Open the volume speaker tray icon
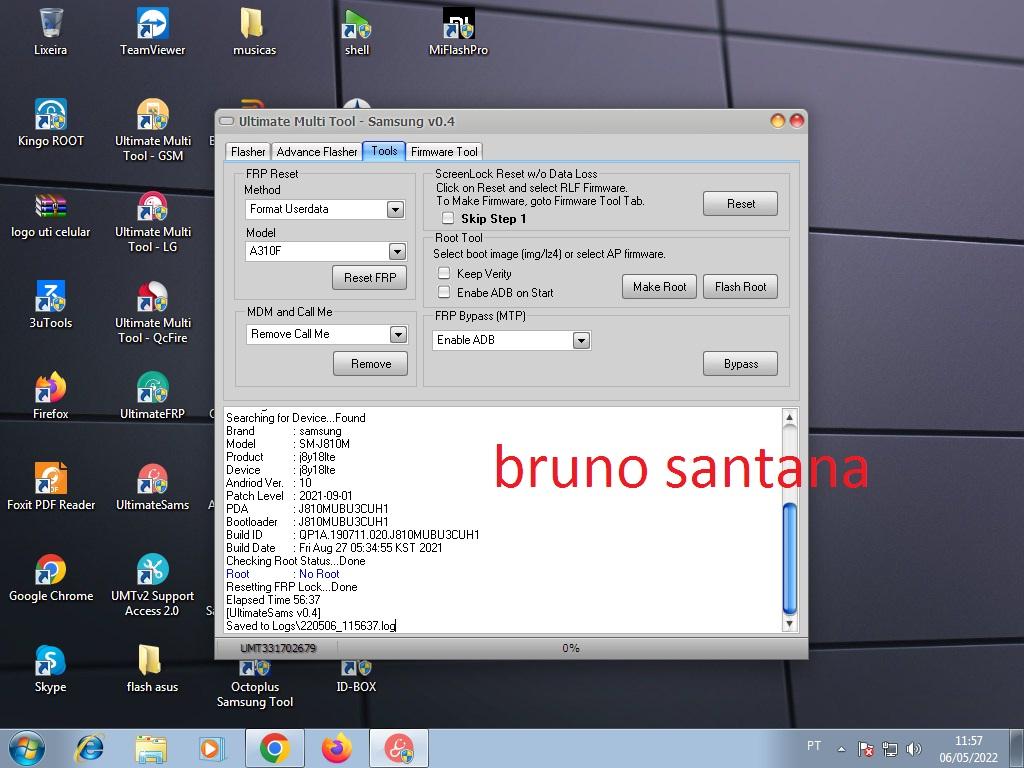The height and width of the screenshot is (768, 1024). pyautogui.click(x=914, y=749)
